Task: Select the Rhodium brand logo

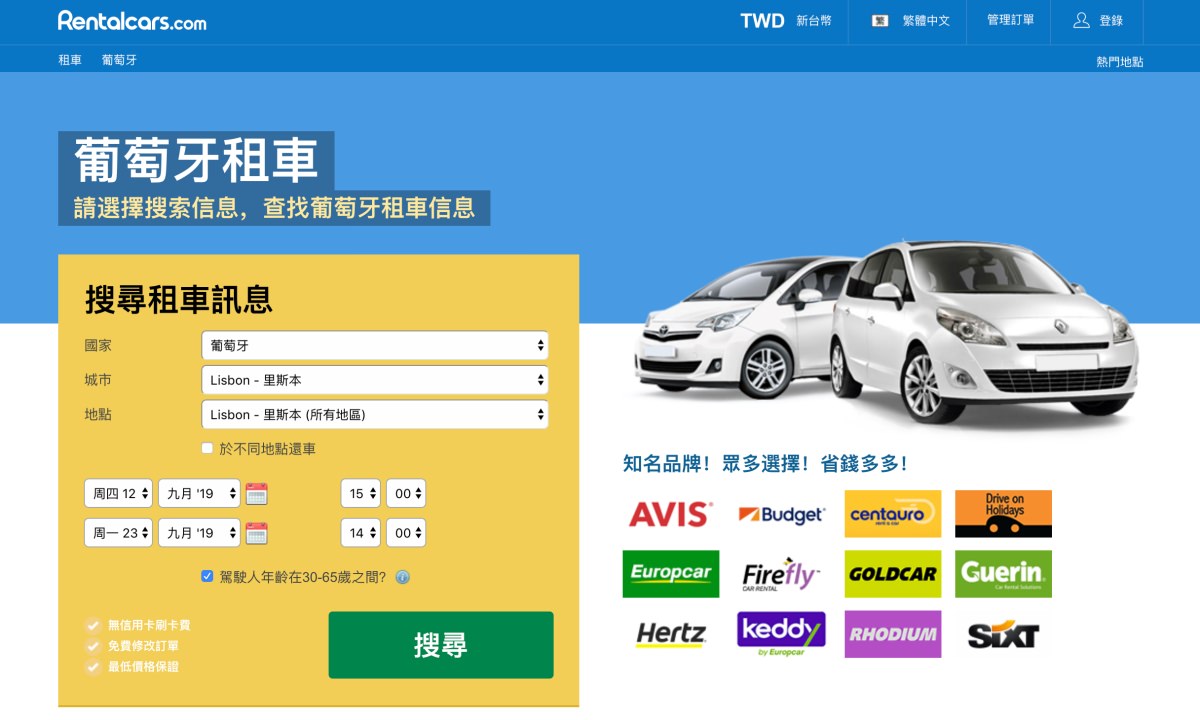Action: point(892,634)
